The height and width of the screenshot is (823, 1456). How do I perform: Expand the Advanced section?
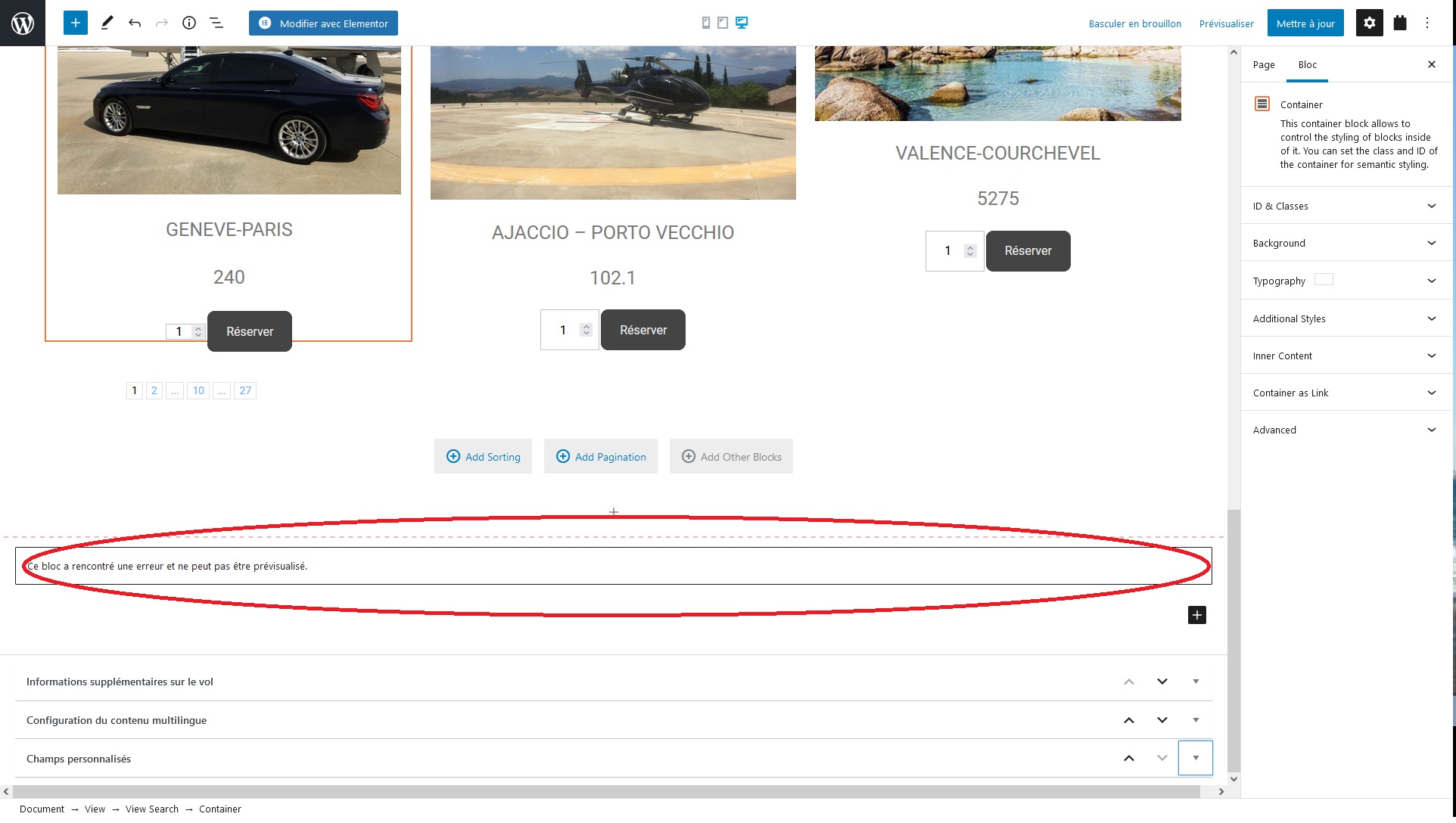point(1346,430)
